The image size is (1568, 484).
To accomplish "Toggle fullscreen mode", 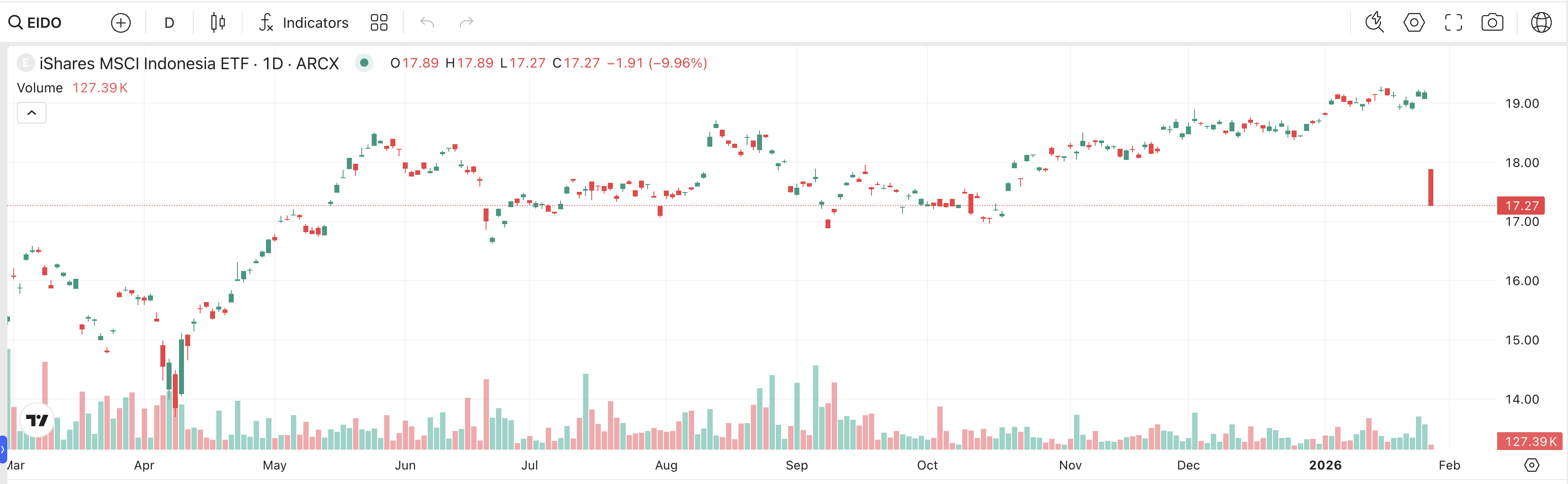I will point(1453,22).
